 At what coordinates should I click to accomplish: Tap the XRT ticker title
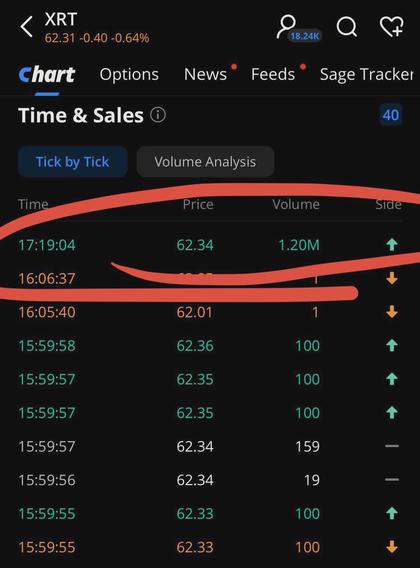tap(61, 19)
